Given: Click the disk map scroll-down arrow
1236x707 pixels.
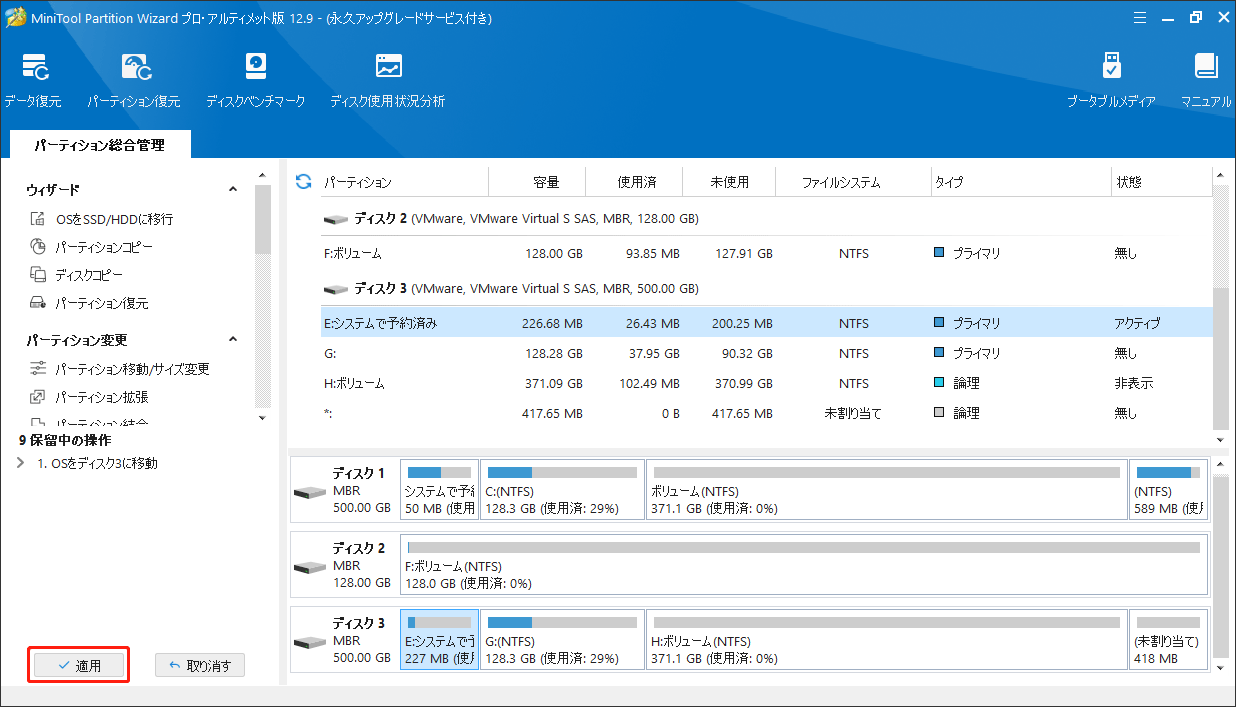Looking at the screenshot, I should pyautogui.click(x=1220, y=667).
